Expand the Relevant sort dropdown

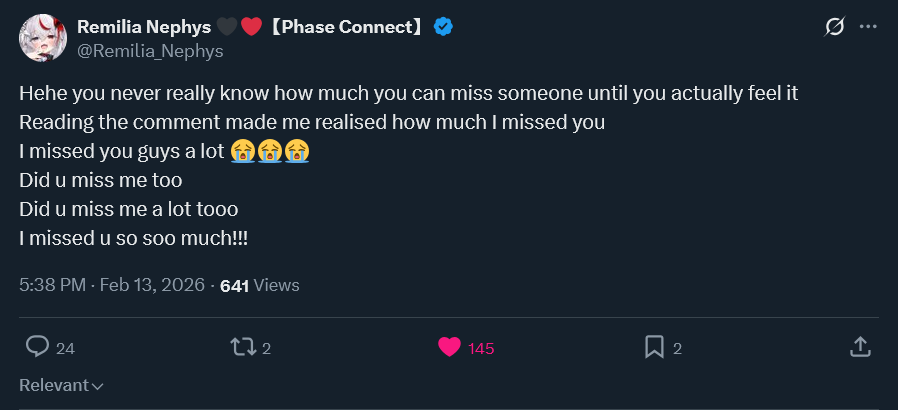[61, 385]
